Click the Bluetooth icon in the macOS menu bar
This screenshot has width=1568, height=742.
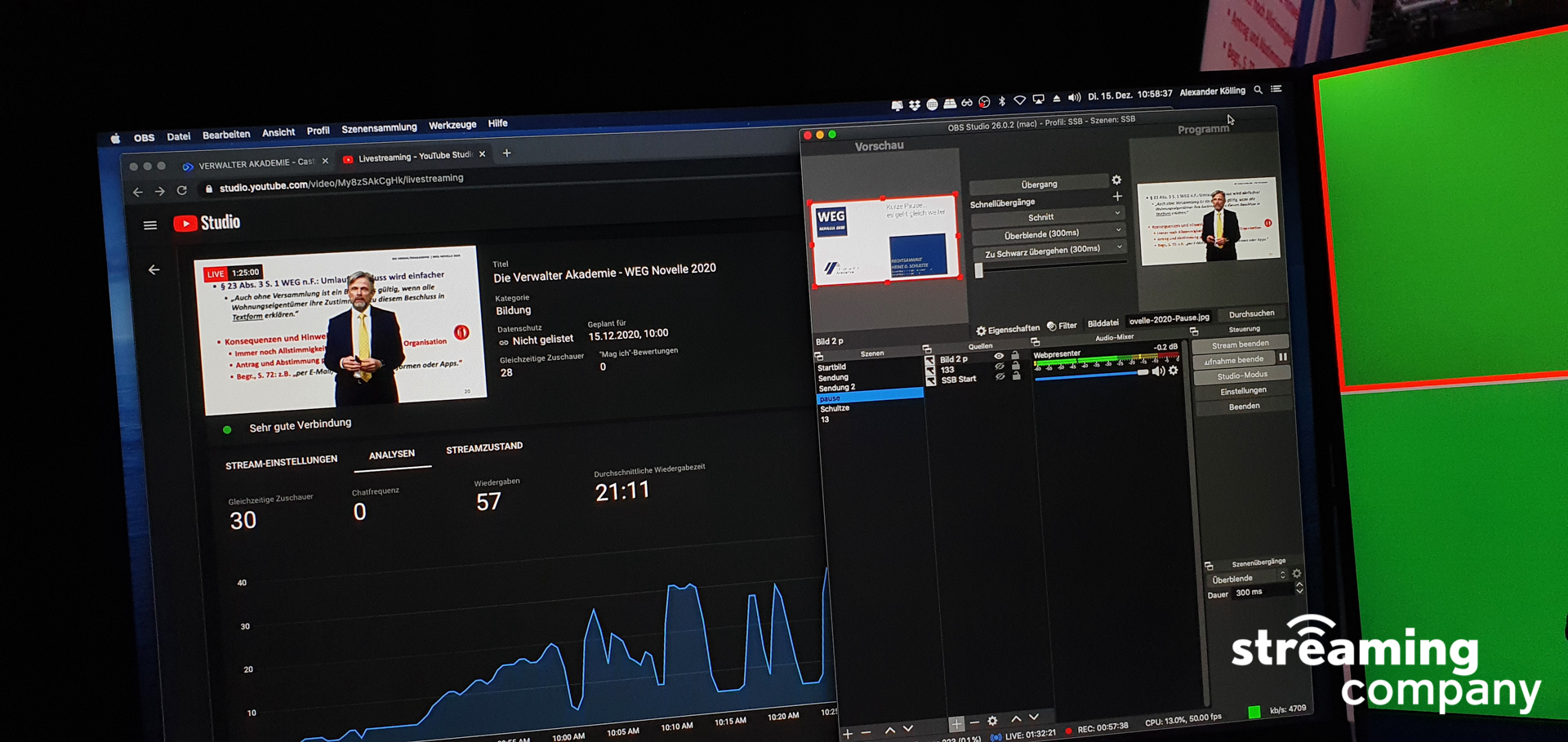tap(1002, 101)
